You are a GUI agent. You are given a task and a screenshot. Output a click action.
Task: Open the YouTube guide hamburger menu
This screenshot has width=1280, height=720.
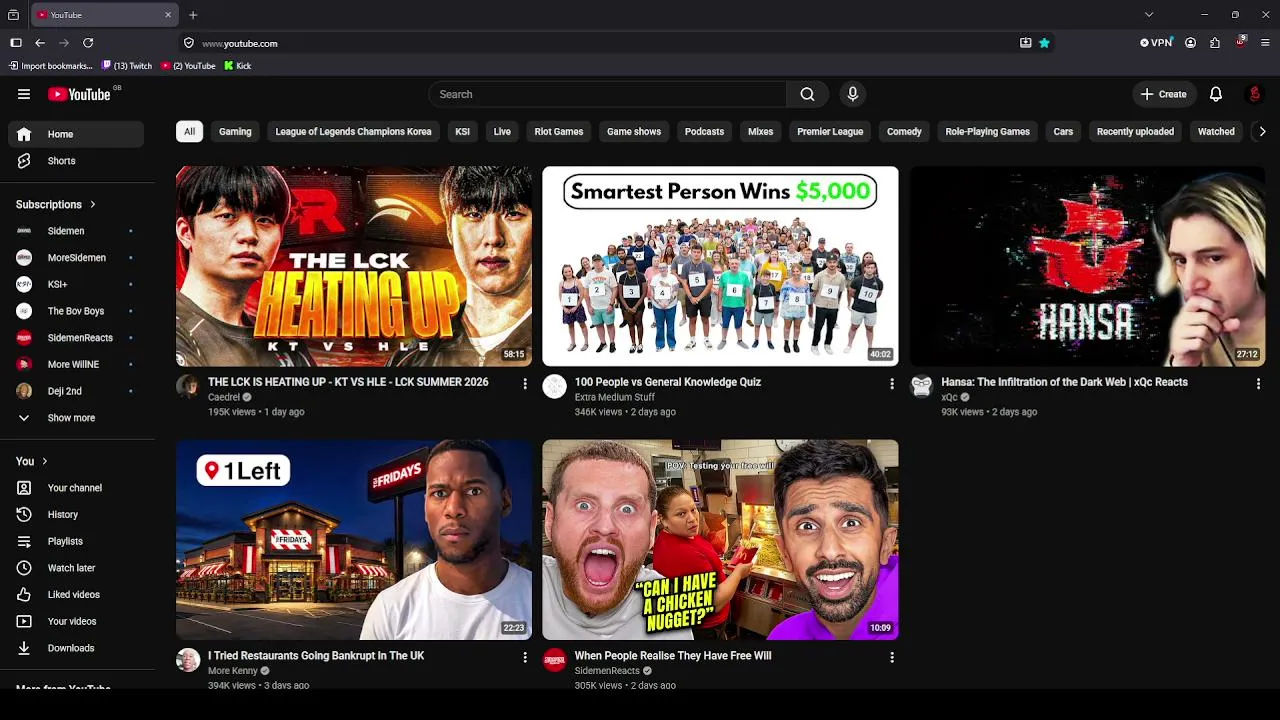pos(24,94)
